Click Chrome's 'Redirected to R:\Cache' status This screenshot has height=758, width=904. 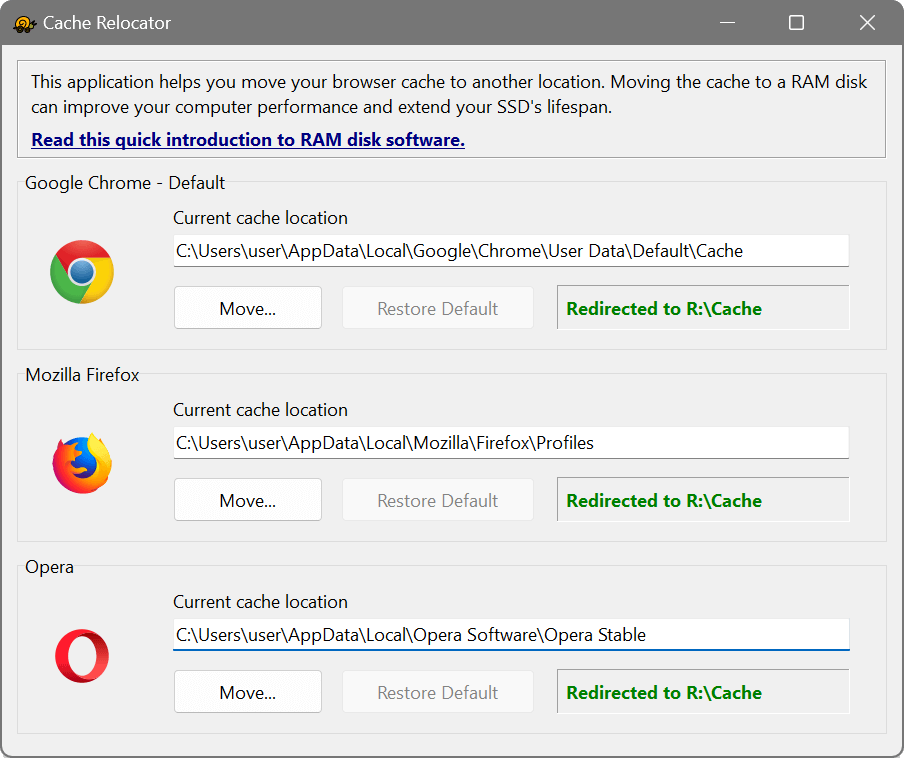pos(703,308)
